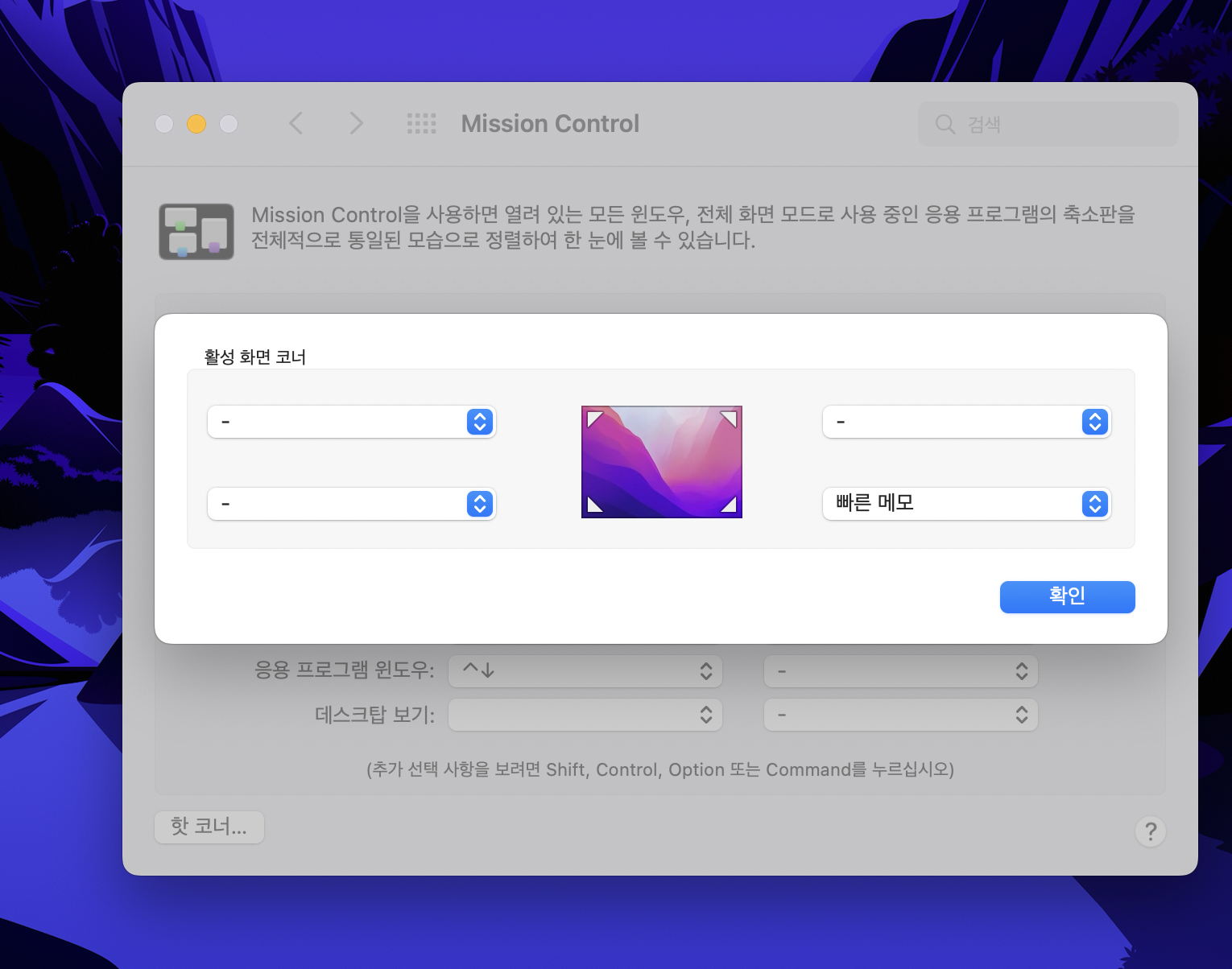This screenshot has height=969, width=1232.
Task: Click the 검색 search field
Action: pyautogui.click(x=1048, y=124)
